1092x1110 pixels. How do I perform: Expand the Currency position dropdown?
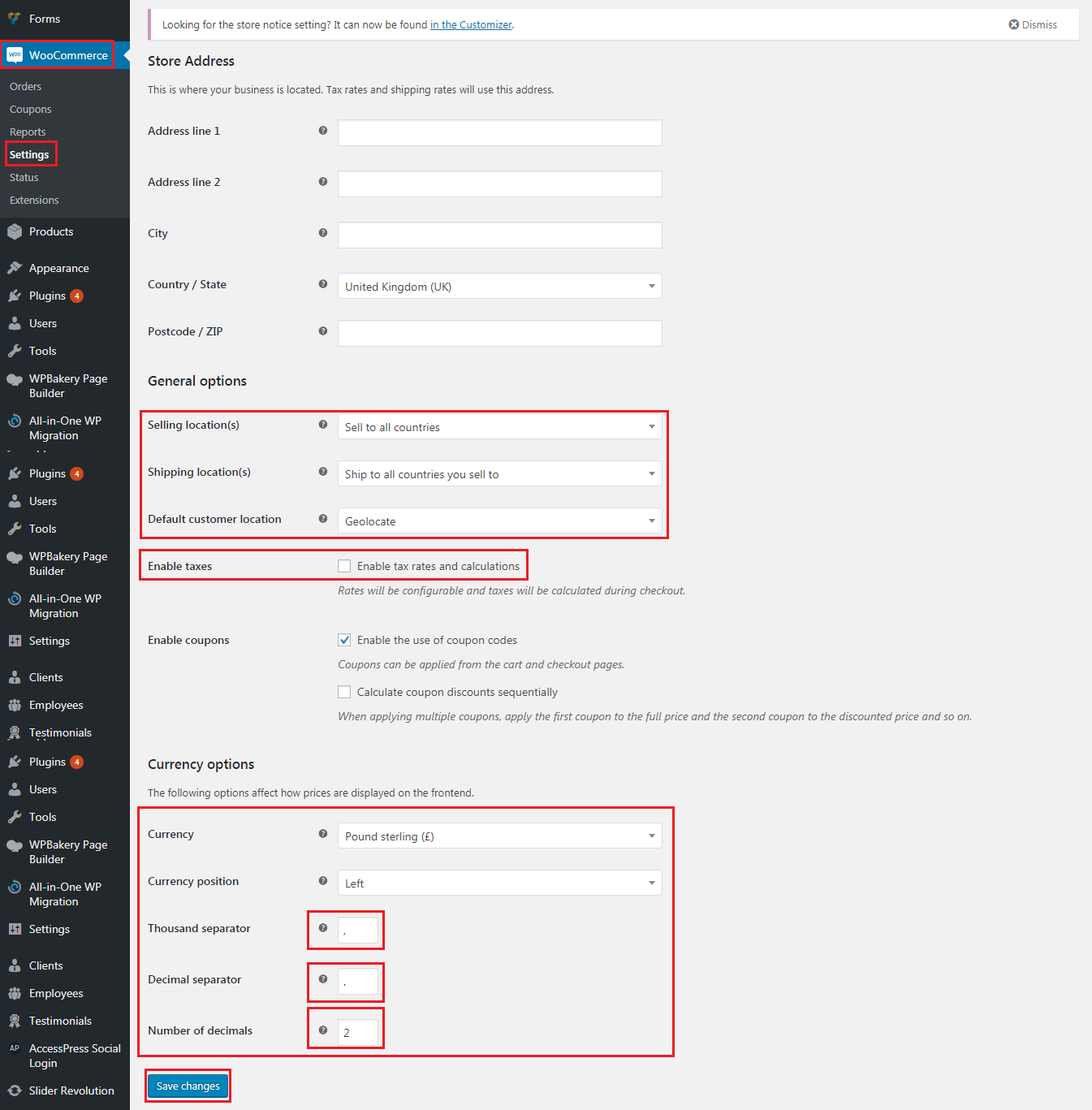[x=499, y=883]
